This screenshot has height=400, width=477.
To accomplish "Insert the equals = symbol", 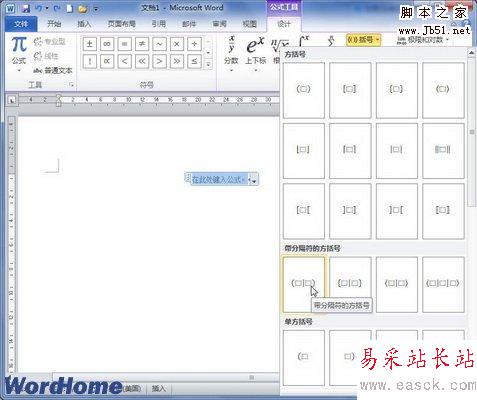I will [124, 44].
